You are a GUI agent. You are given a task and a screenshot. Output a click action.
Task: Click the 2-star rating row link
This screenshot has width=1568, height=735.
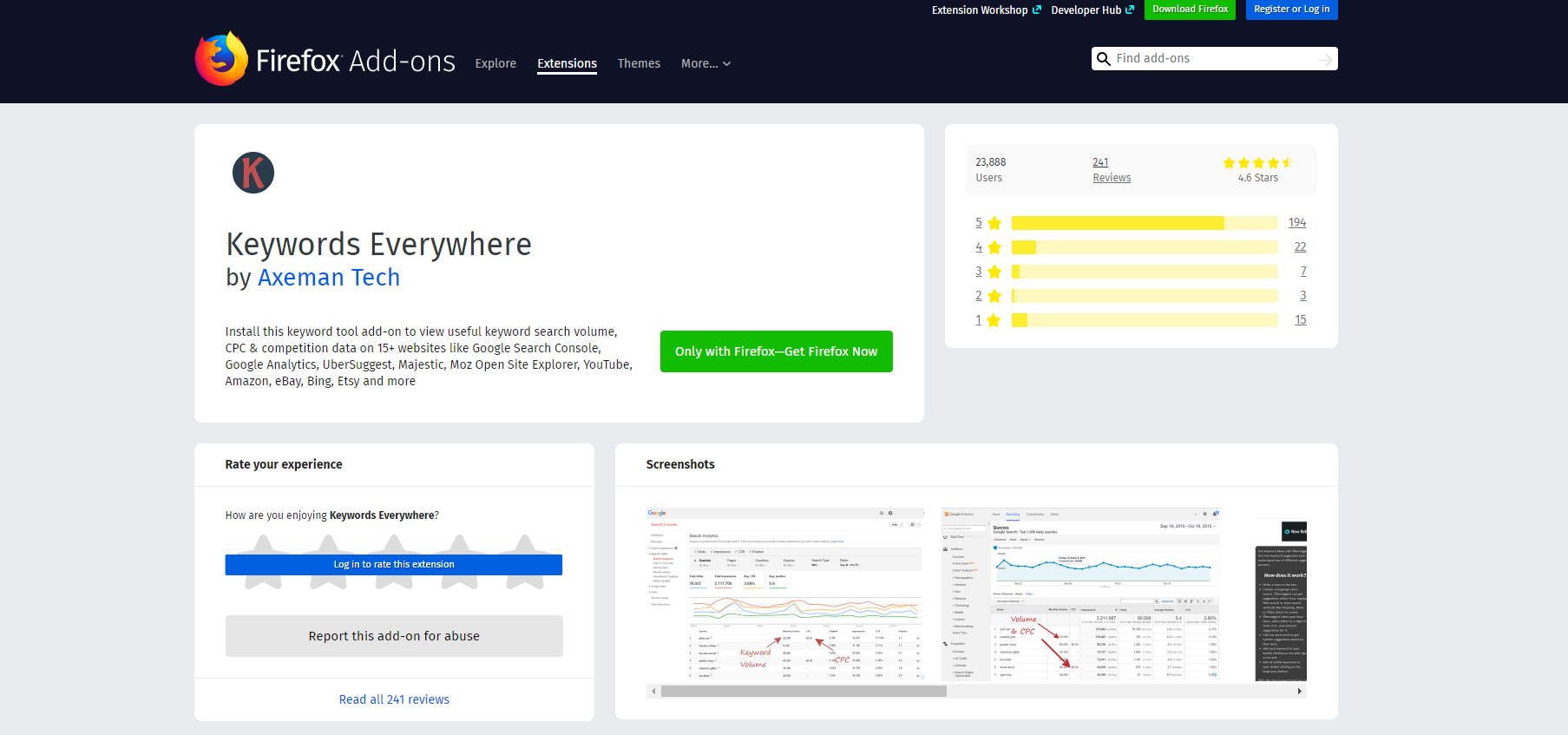(987, 296)
